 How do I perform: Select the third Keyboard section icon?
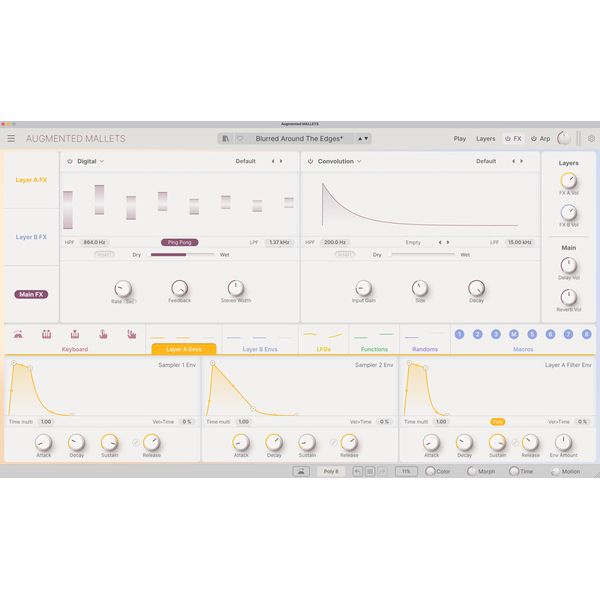coord(75,334)
